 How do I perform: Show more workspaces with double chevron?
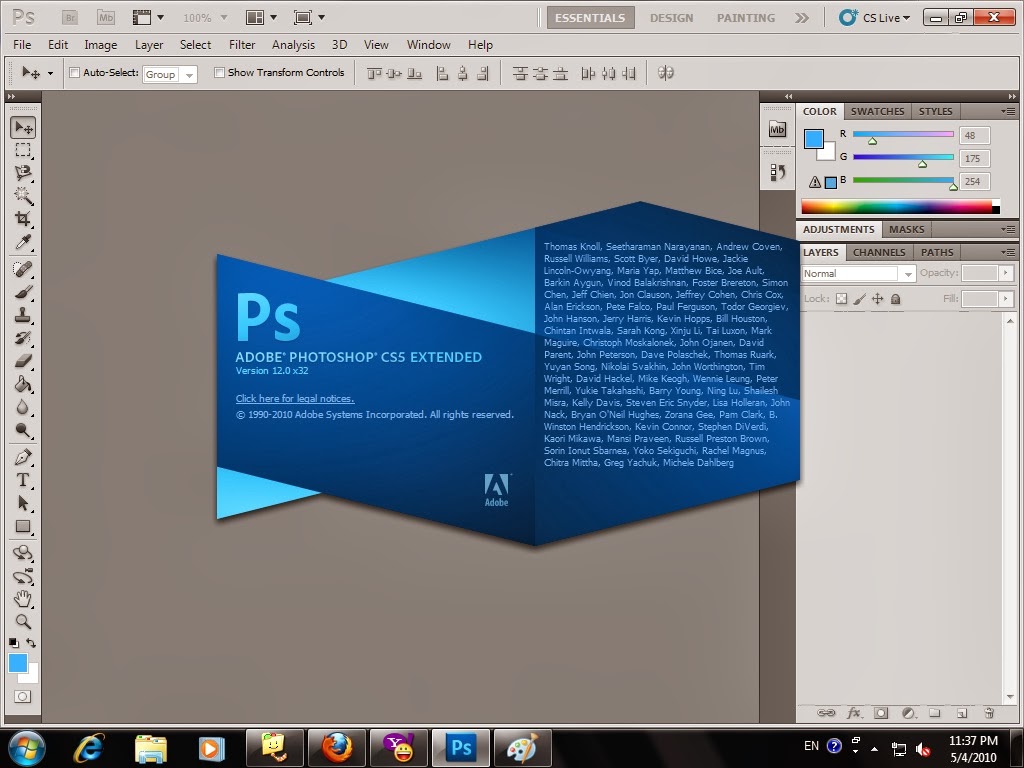coord(801,18)
